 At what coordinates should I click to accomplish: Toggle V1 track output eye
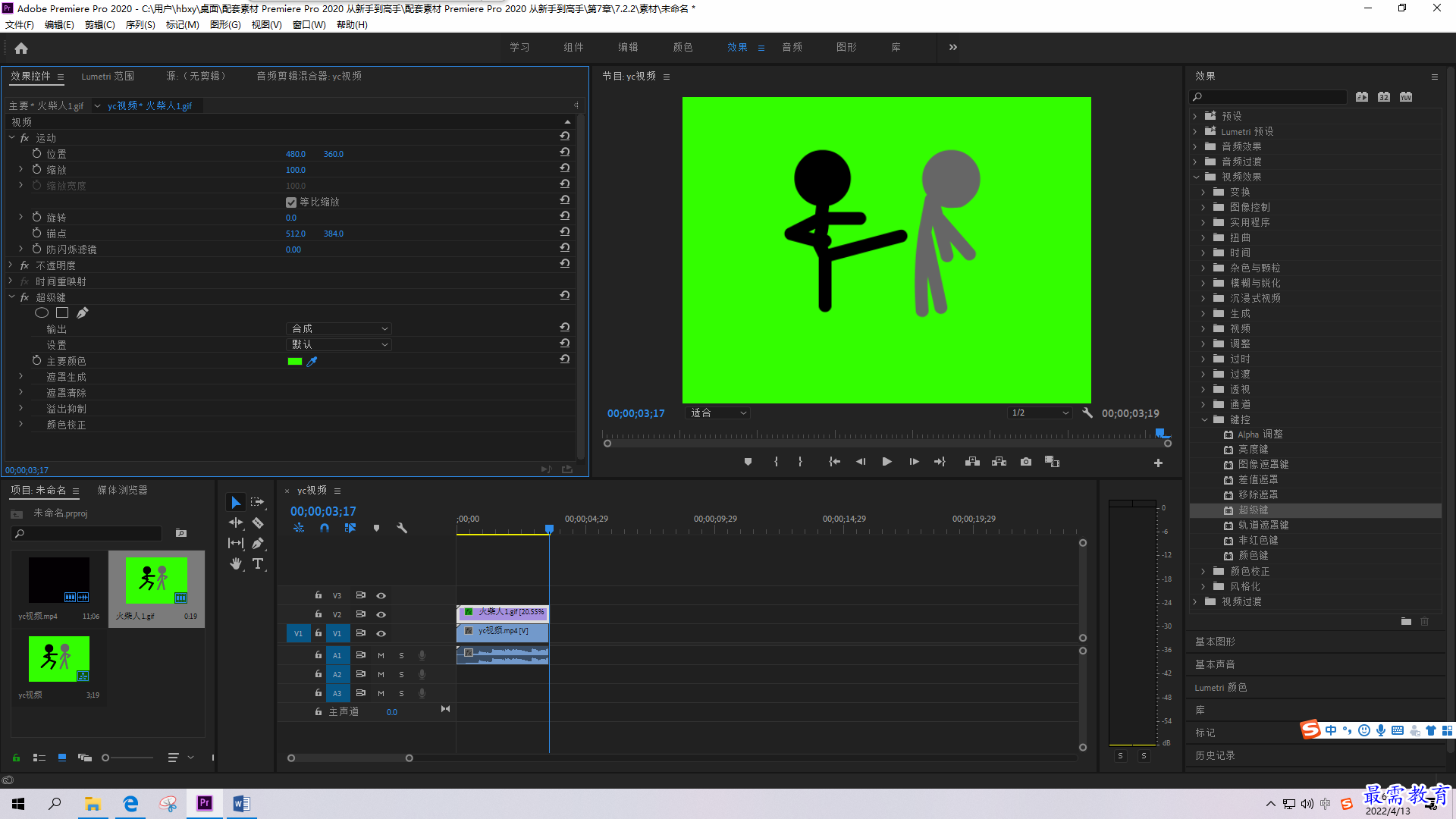tap(381, 634)
